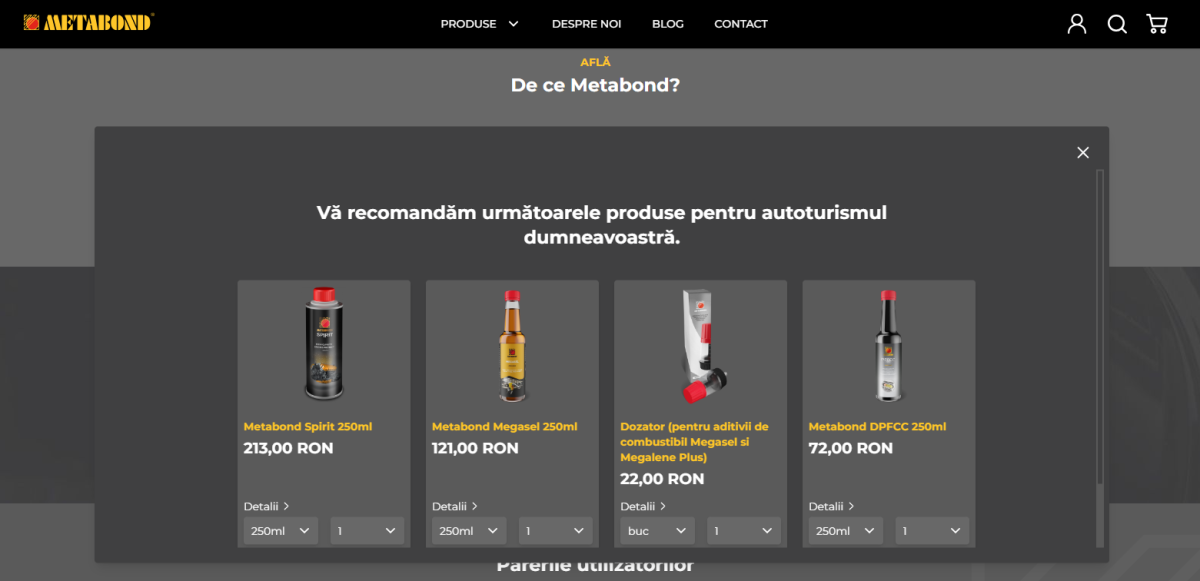Click the 'De ce Metabond?' heading
The image size is (1200, 581).
coord(595,85)
